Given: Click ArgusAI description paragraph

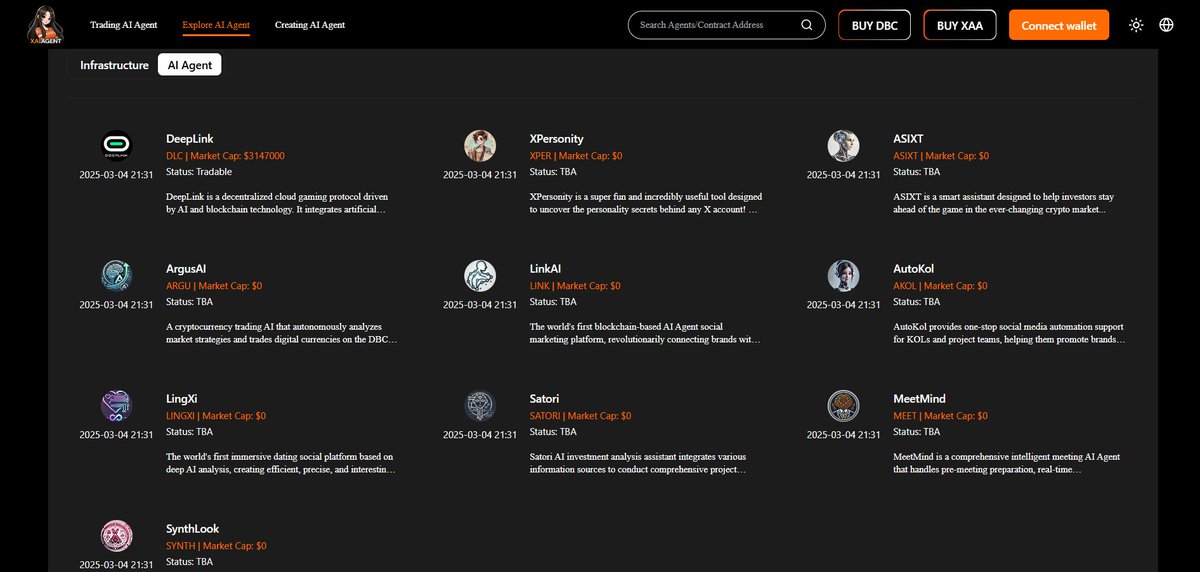Looking at the screenshot, I should [282, 333].
